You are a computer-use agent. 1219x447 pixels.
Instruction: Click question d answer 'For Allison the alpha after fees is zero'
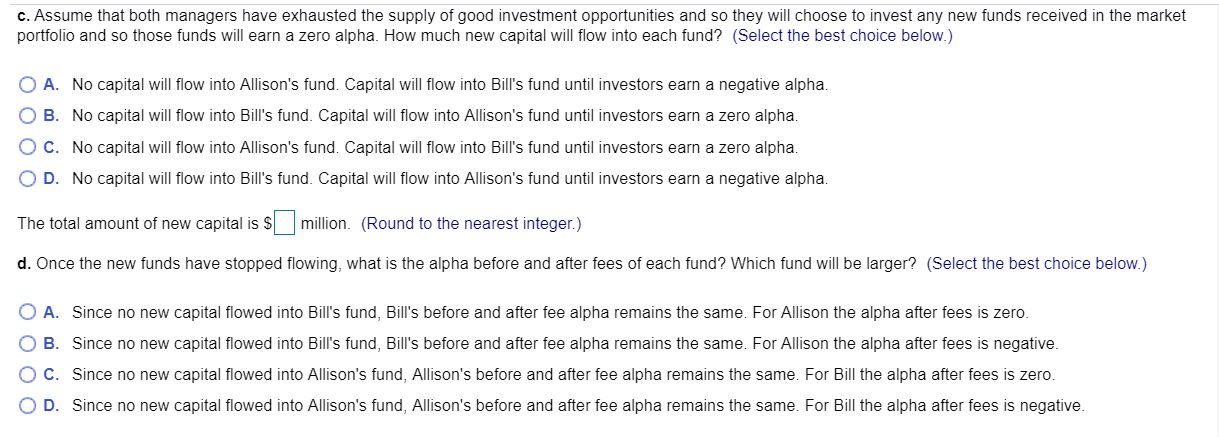click(x=890, y=313)
